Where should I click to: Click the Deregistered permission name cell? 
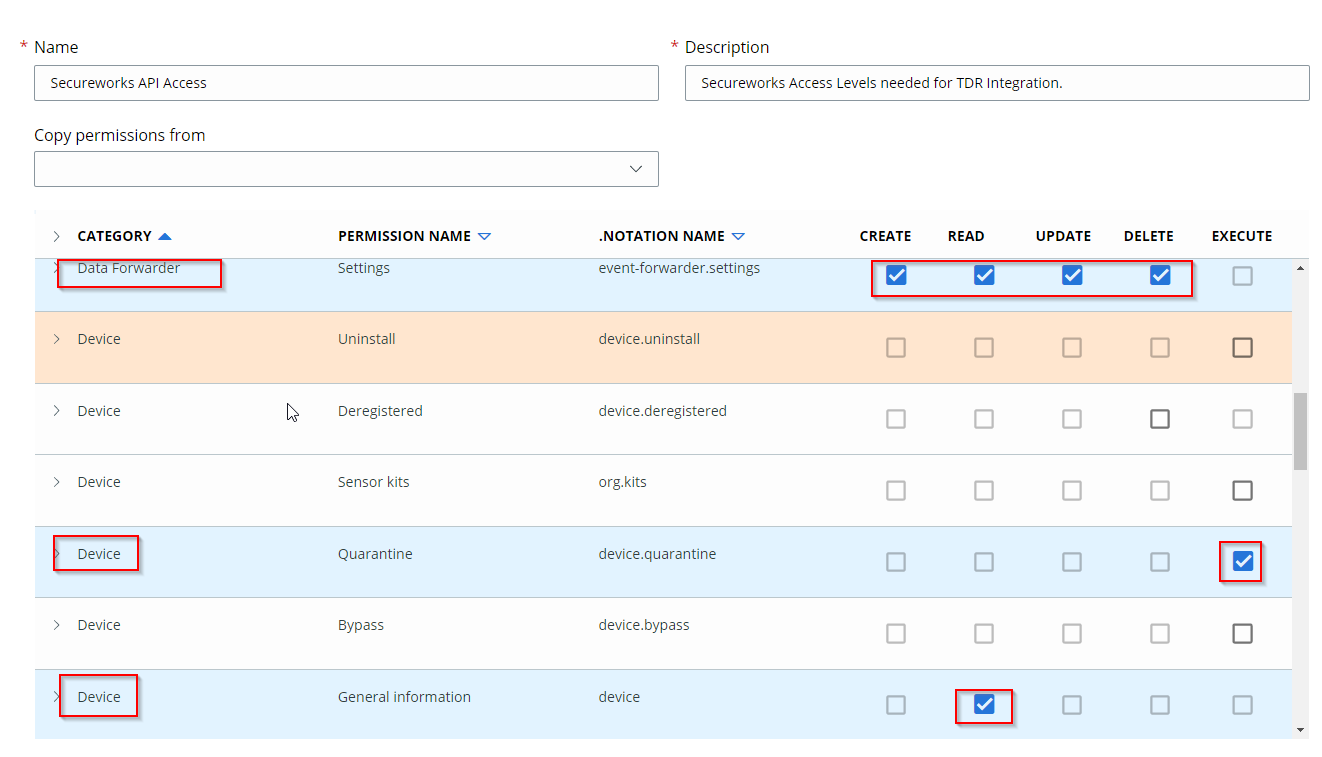tap(380, 411)
